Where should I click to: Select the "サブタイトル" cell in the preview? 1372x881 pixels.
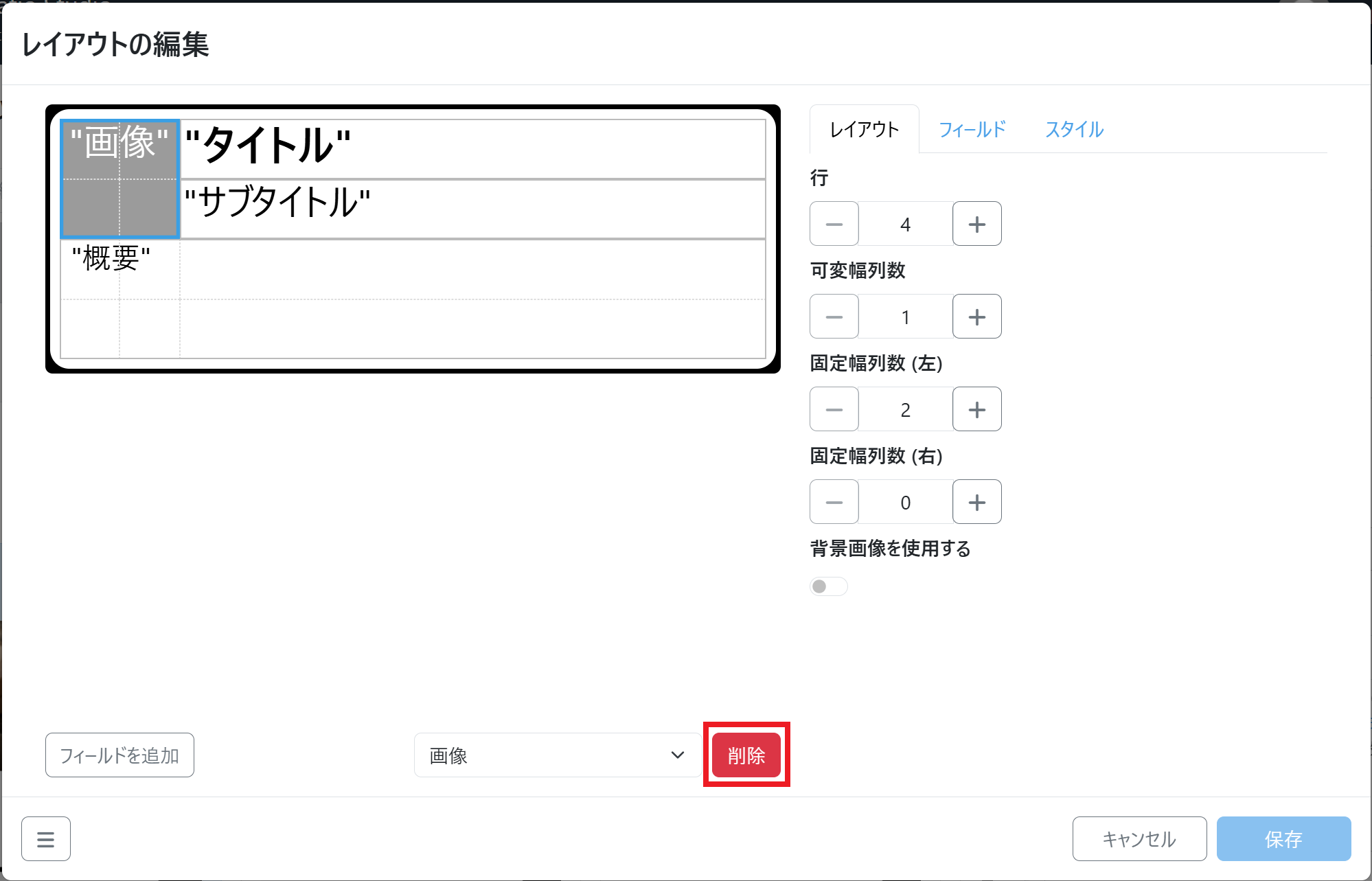tap(472, 209)
